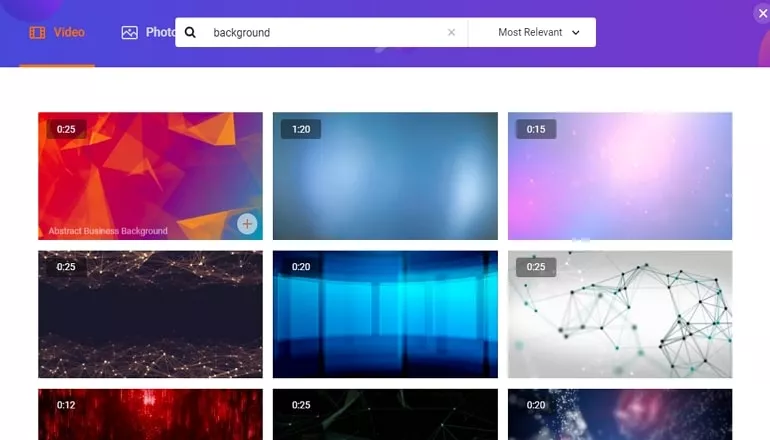Click the 0:12 duration badge
Image resolution: width=770 pixels, height=440 pixels.
[66, 405]
